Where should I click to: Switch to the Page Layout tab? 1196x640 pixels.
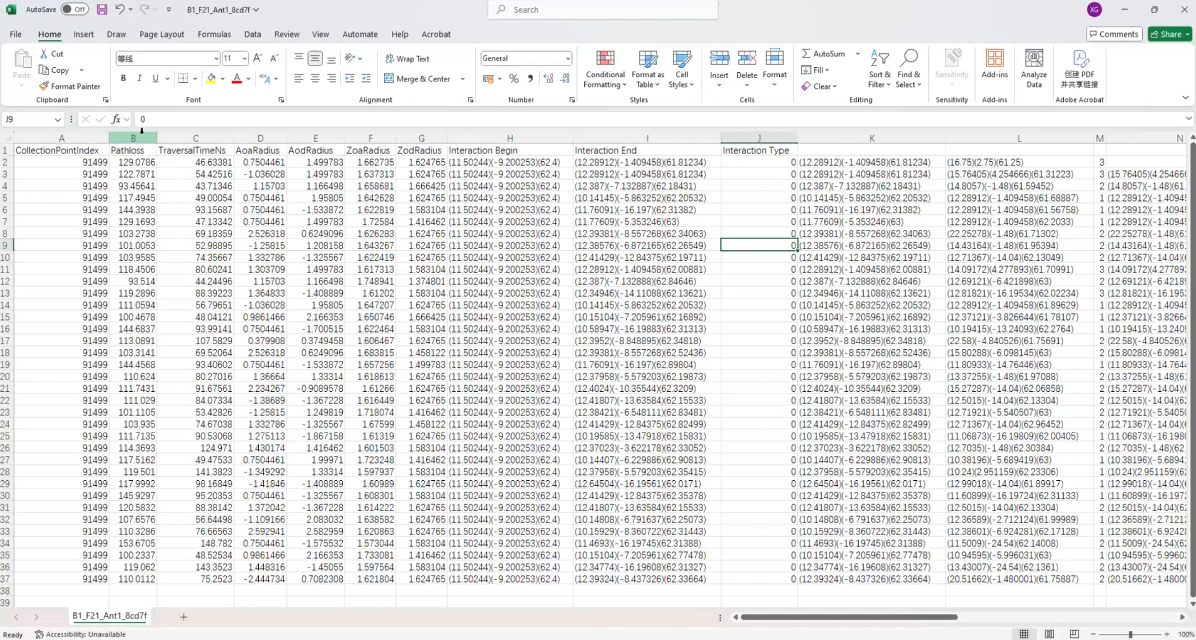click(162, 34)
